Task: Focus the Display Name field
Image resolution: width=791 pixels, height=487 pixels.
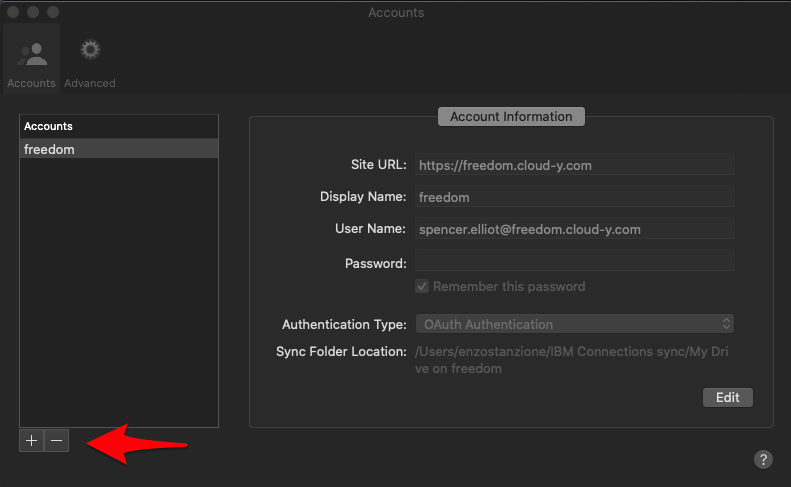Action: (x=574, y=197)
